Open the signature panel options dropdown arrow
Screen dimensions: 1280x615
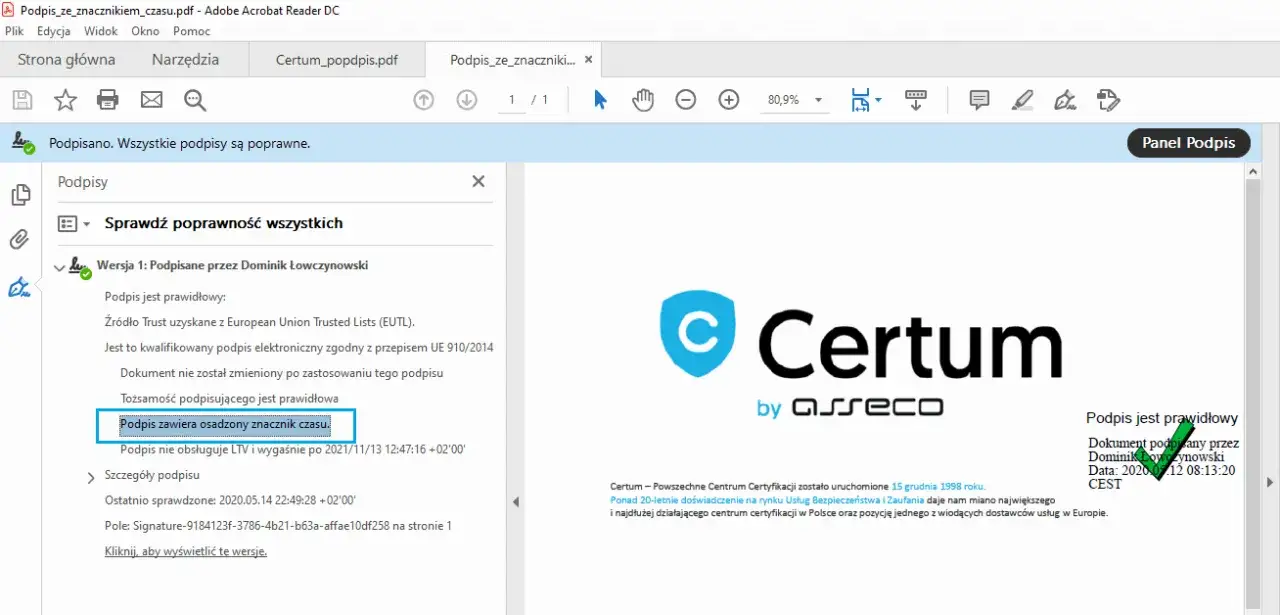(86, 224)
